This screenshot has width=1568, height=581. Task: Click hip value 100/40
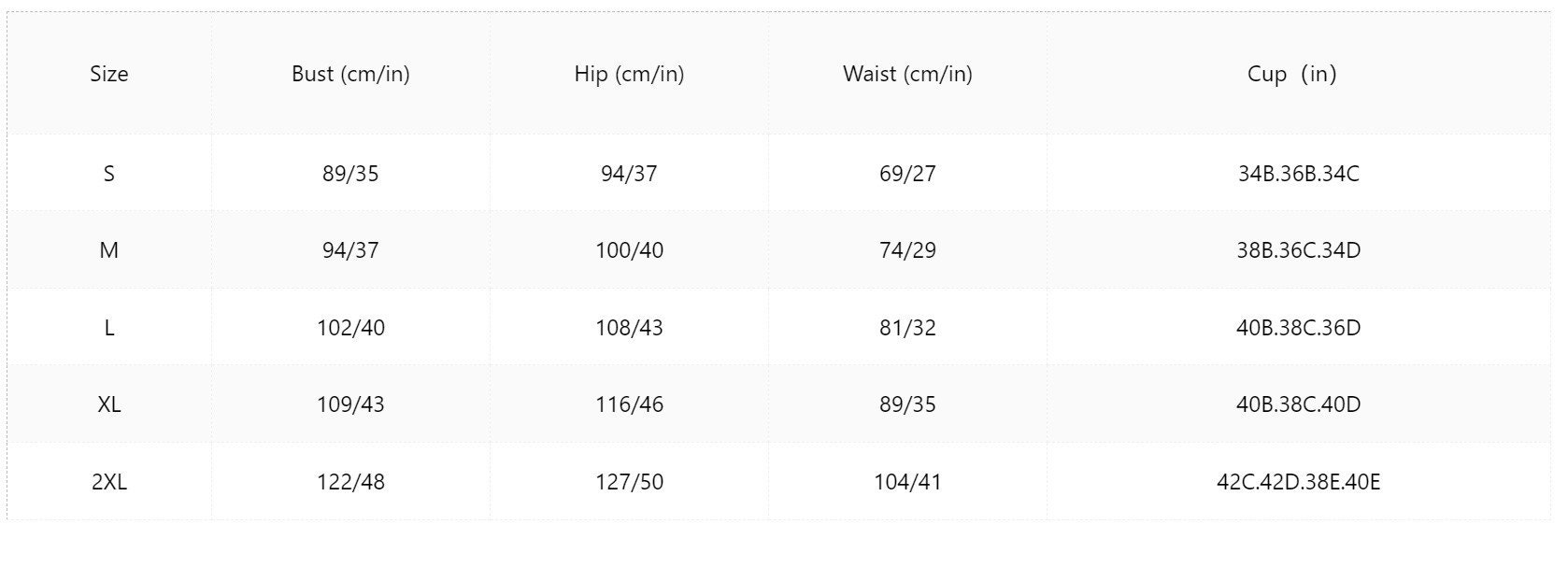pos(629,250)
